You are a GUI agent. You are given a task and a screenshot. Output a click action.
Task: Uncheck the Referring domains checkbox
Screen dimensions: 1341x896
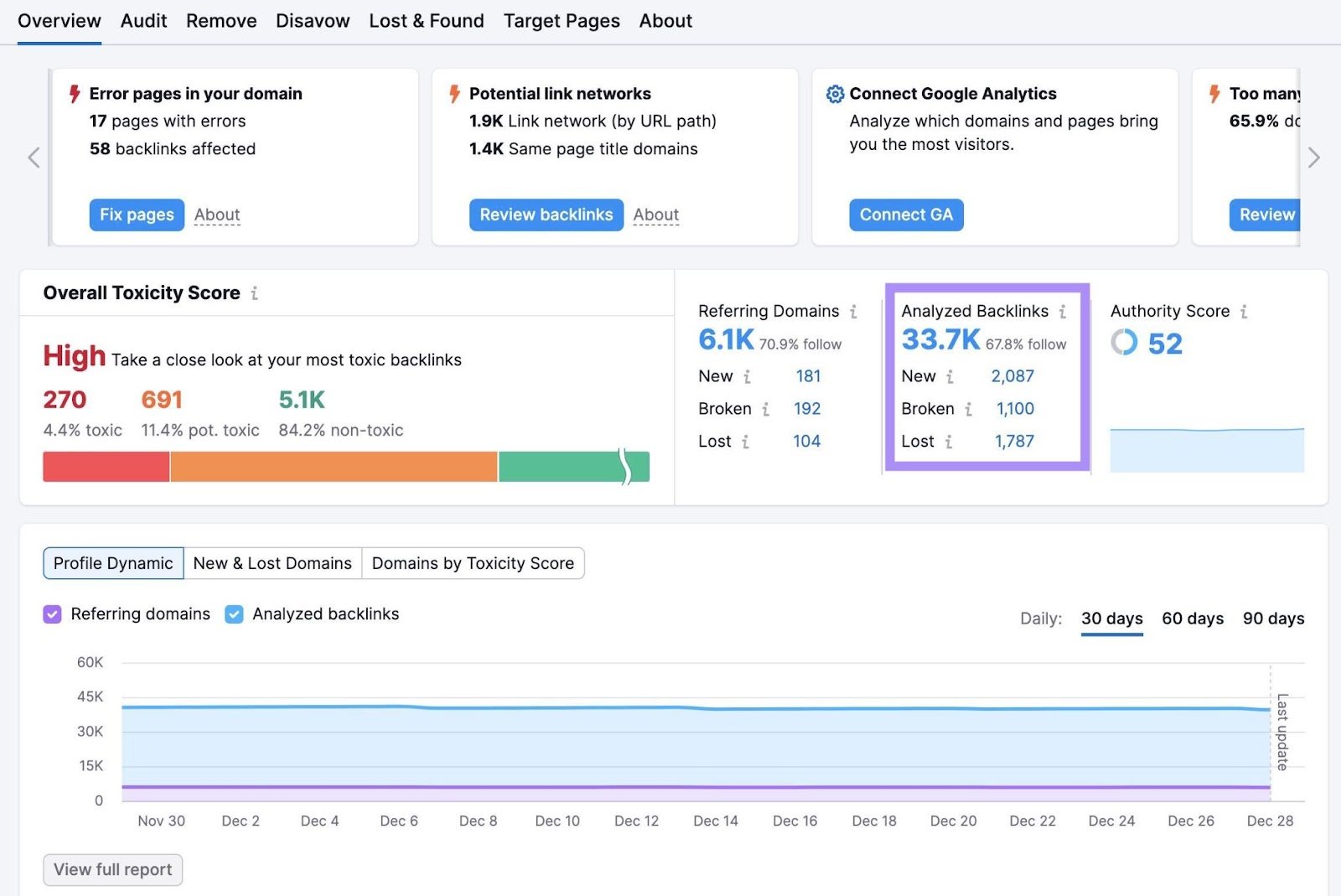[x=53, y=614]
